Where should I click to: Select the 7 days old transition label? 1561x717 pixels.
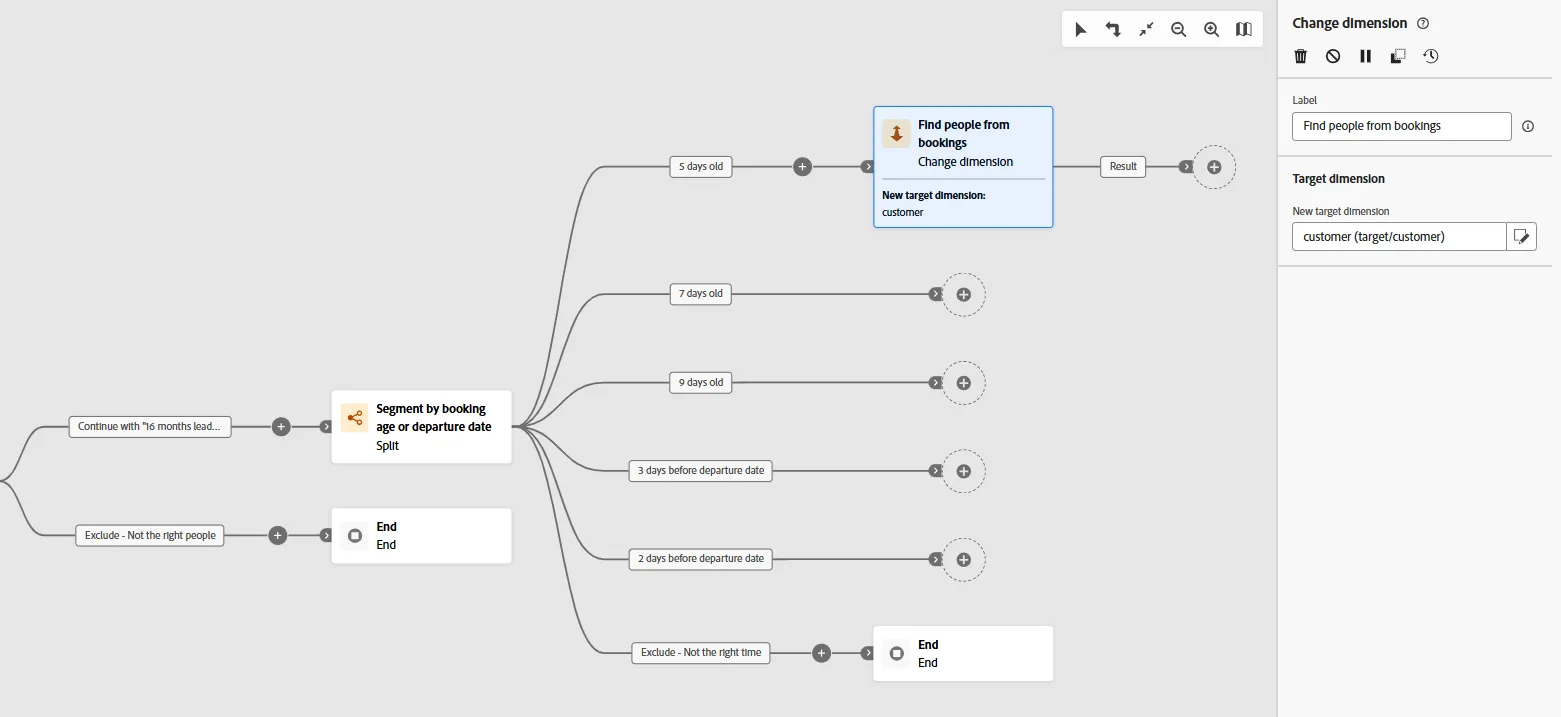point(701,294)
